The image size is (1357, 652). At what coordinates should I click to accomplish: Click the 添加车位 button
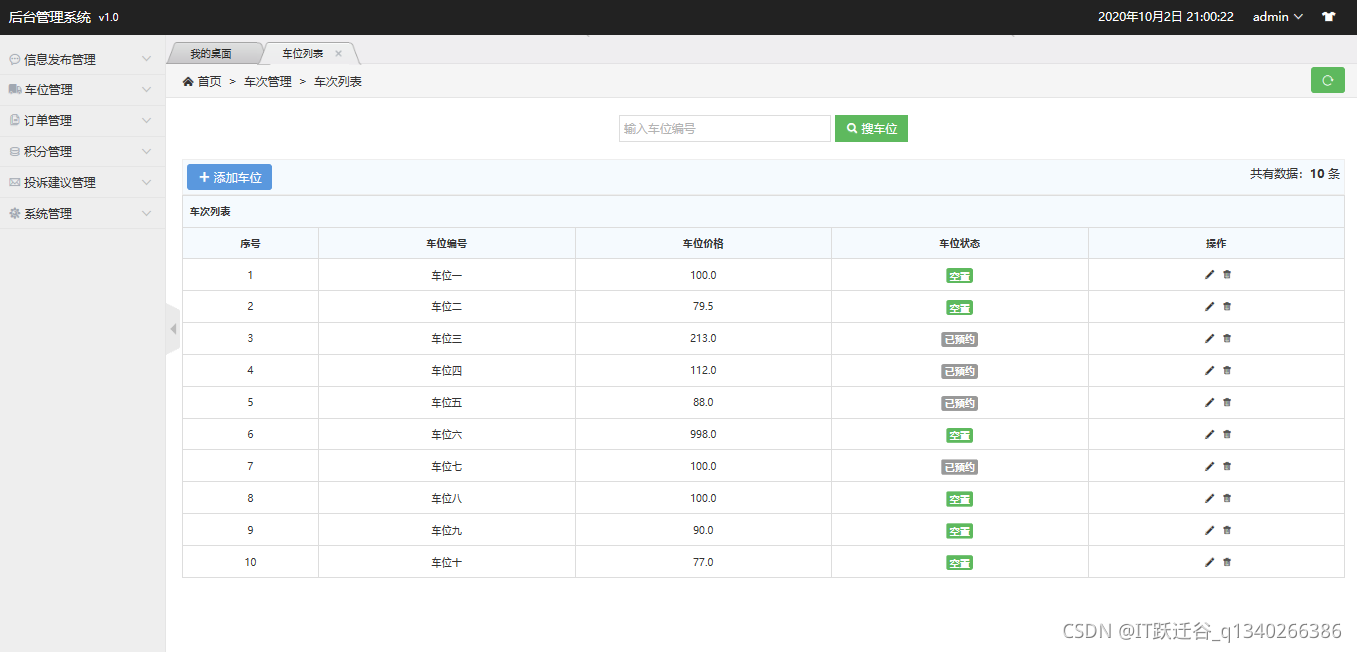(x=229, y=177)
